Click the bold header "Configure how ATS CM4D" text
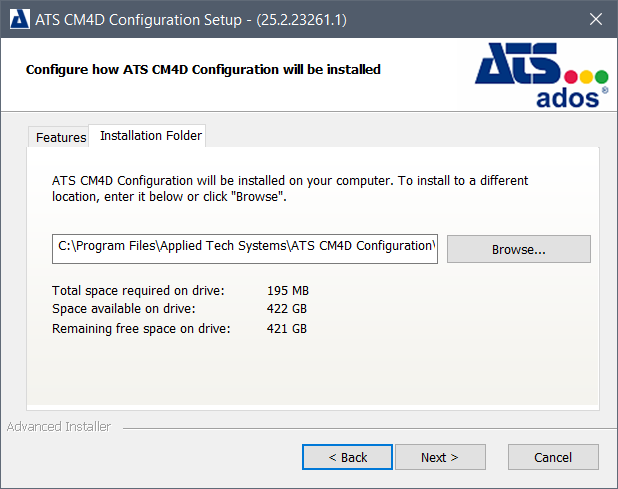The width and height of the screenshot is (618, 489). pyautogui.click(x=203, y=70)
